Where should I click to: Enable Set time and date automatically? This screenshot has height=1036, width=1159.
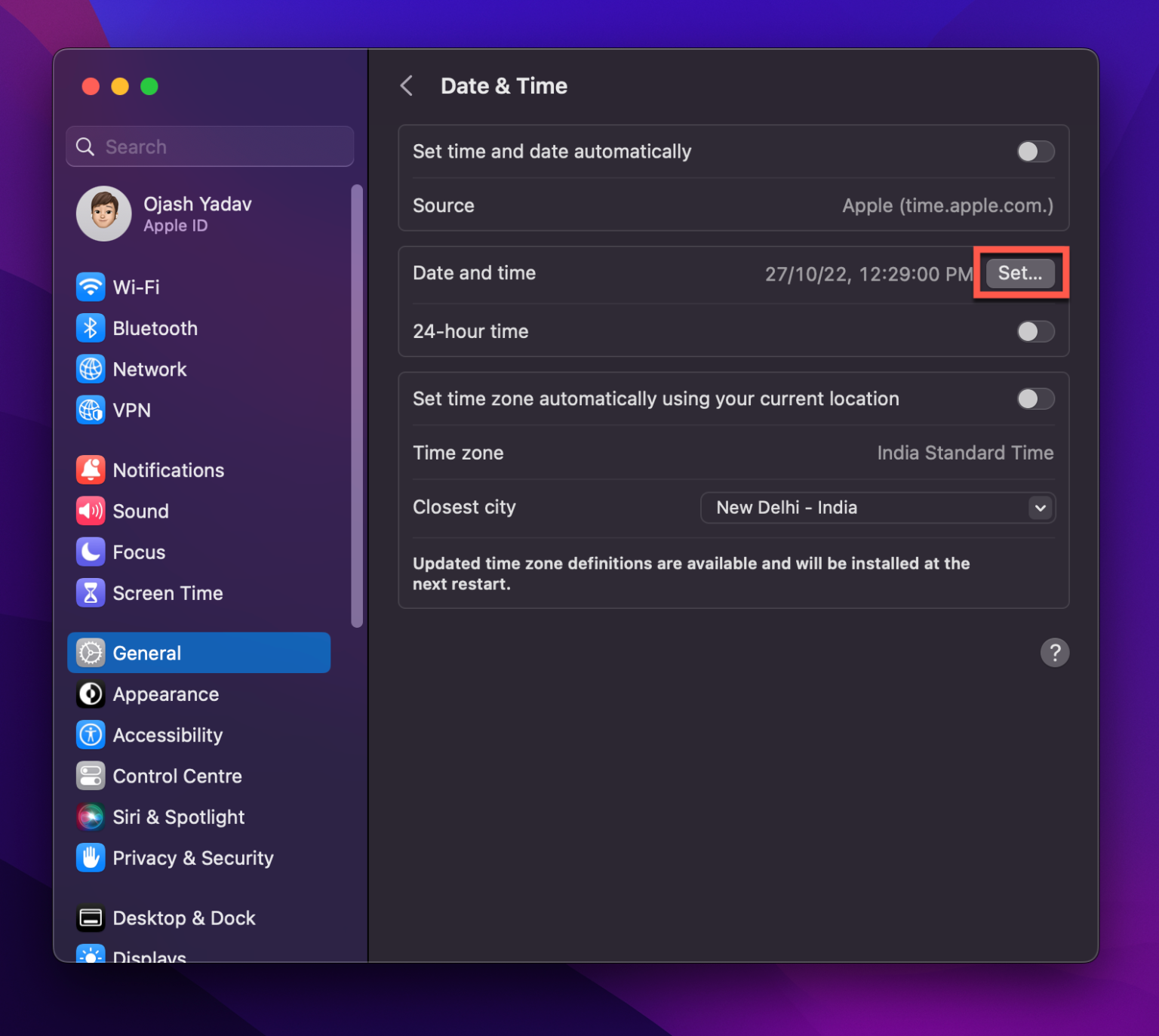tap(1034, 152)
